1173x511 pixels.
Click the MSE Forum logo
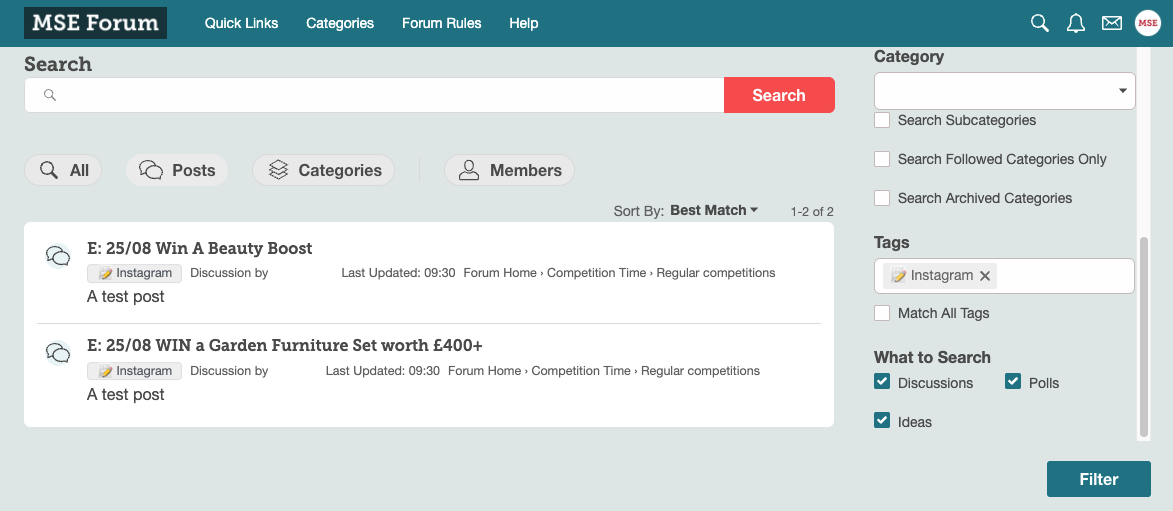[x=96, y=23]
